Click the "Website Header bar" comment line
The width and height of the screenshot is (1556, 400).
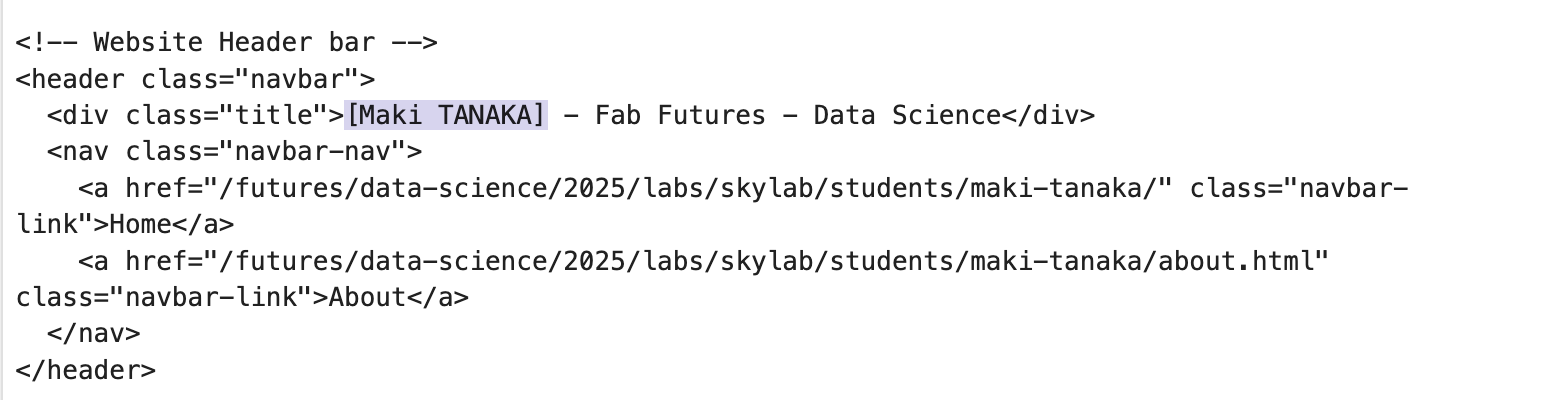[x=226, y=43]
